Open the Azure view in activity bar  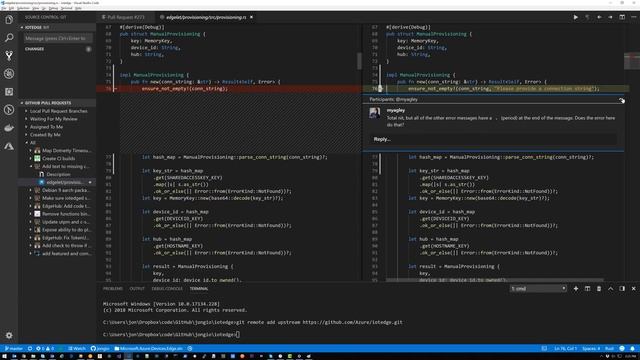click(9, 146)
